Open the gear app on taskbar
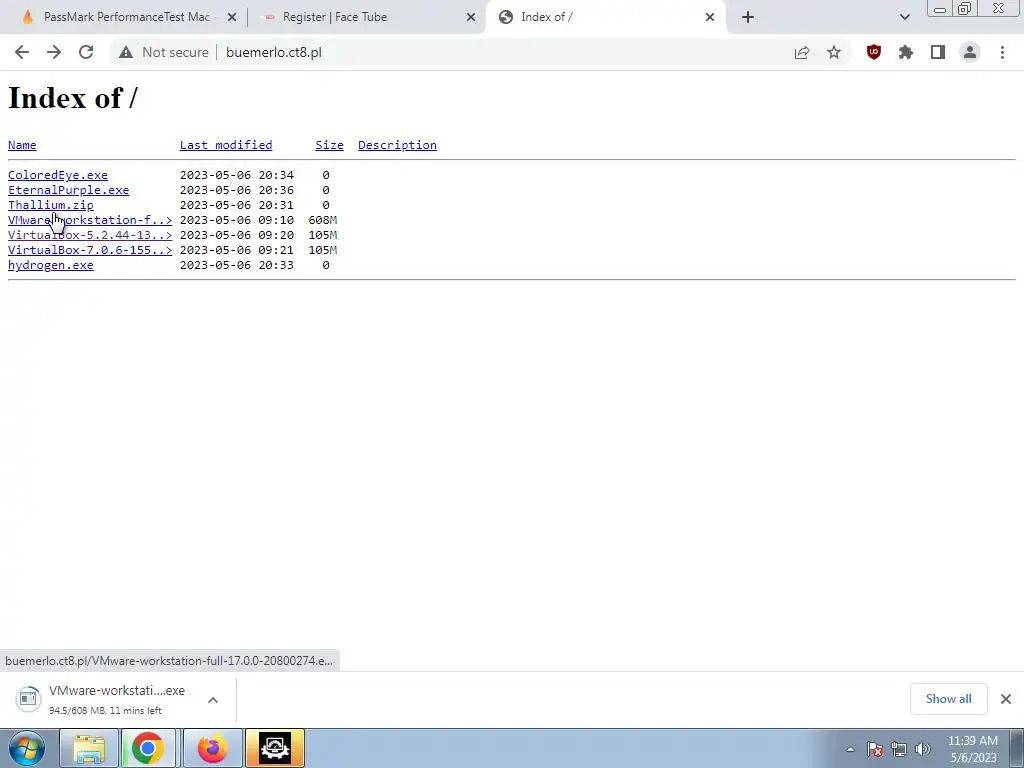 [x=275, y=748]
